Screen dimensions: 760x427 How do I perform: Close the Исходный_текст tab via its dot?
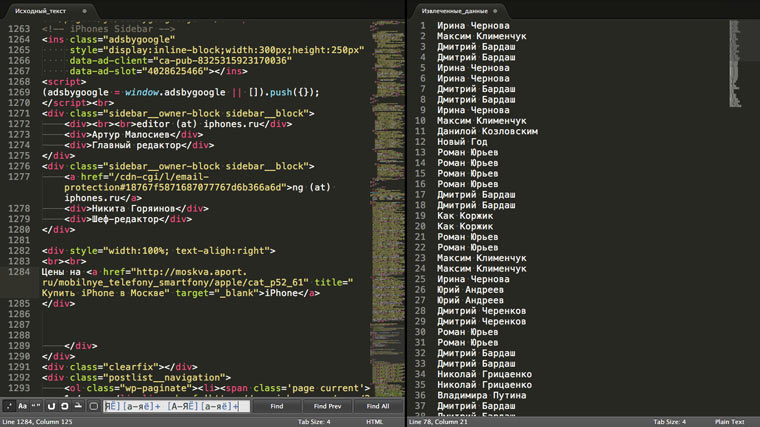(x=84, y=9)
